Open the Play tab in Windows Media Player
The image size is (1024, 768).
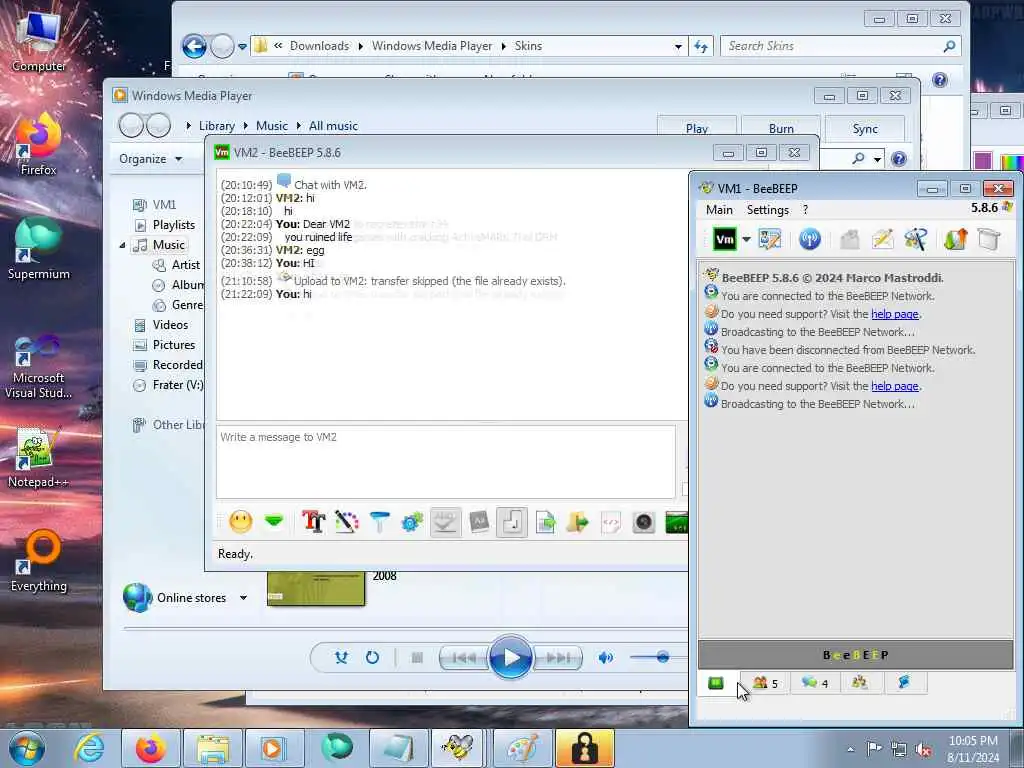click(x=697, y=129)
